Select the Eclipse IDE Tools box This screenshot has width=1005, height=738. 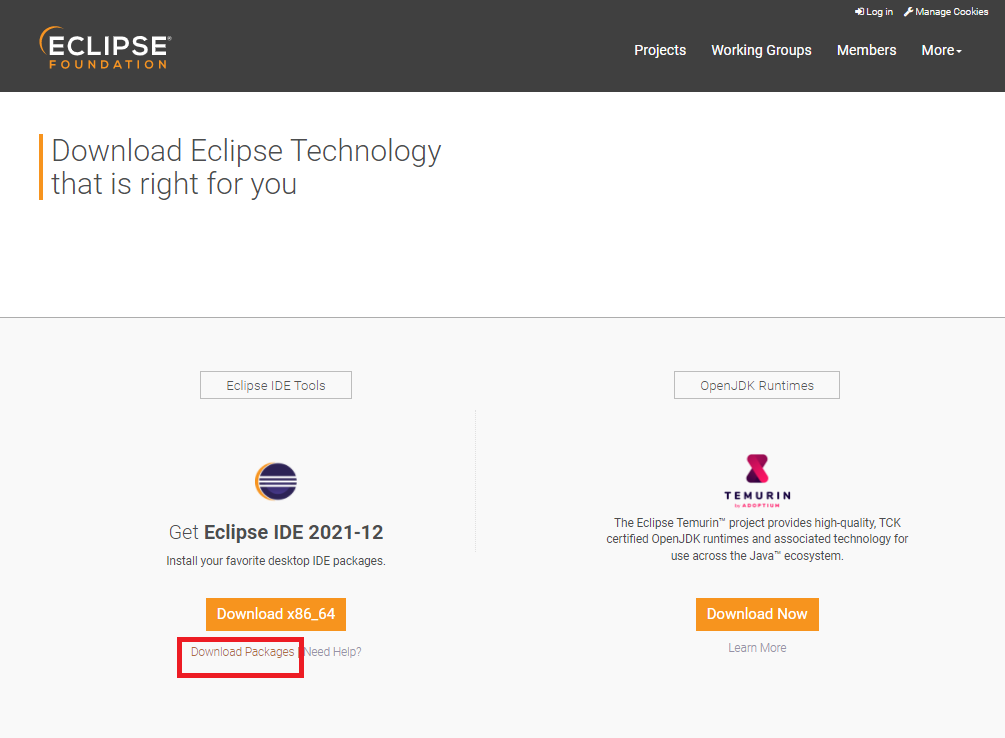(276, 385)
